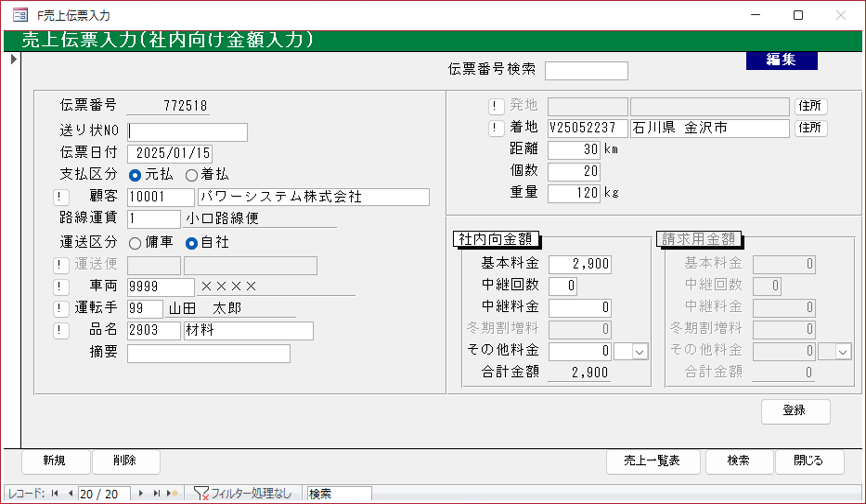
Task: Click the 検索 button at bottom right
Action: coord(739,461)
